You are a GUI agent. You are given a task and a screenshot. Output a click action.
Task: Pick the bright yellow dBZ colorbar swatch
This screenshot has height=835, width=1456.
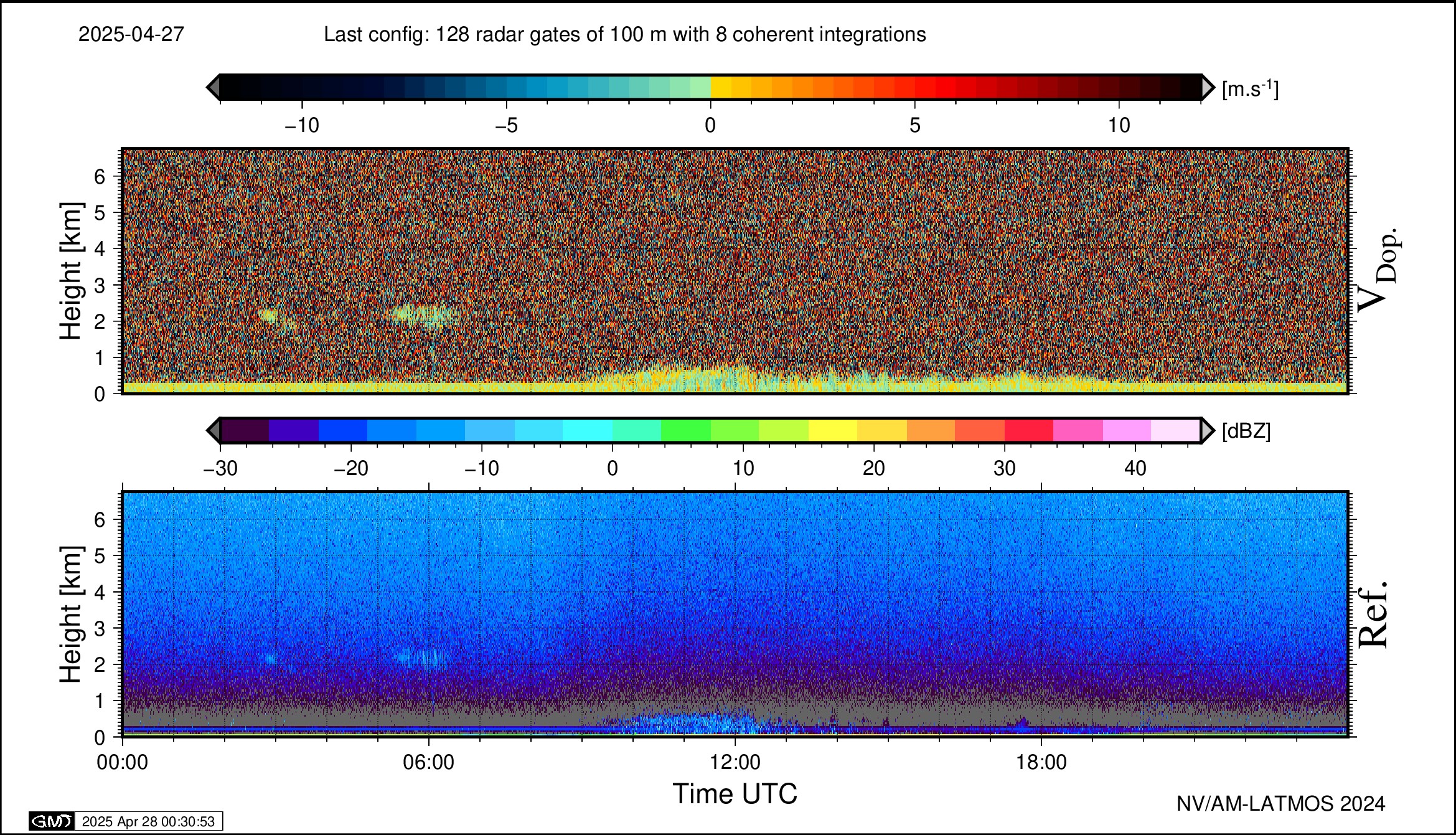833,430
